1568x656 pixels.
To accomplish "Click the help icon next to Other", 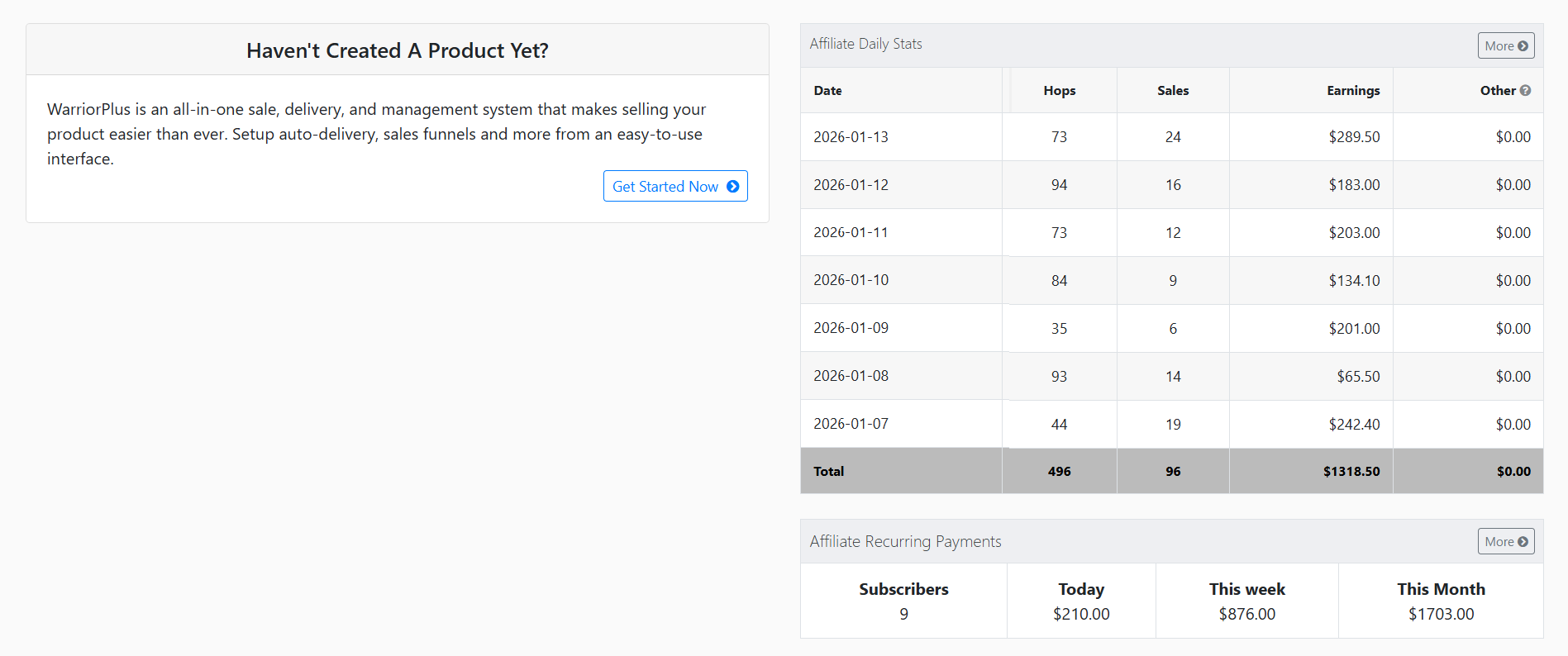I will (x=1525, y=90).
